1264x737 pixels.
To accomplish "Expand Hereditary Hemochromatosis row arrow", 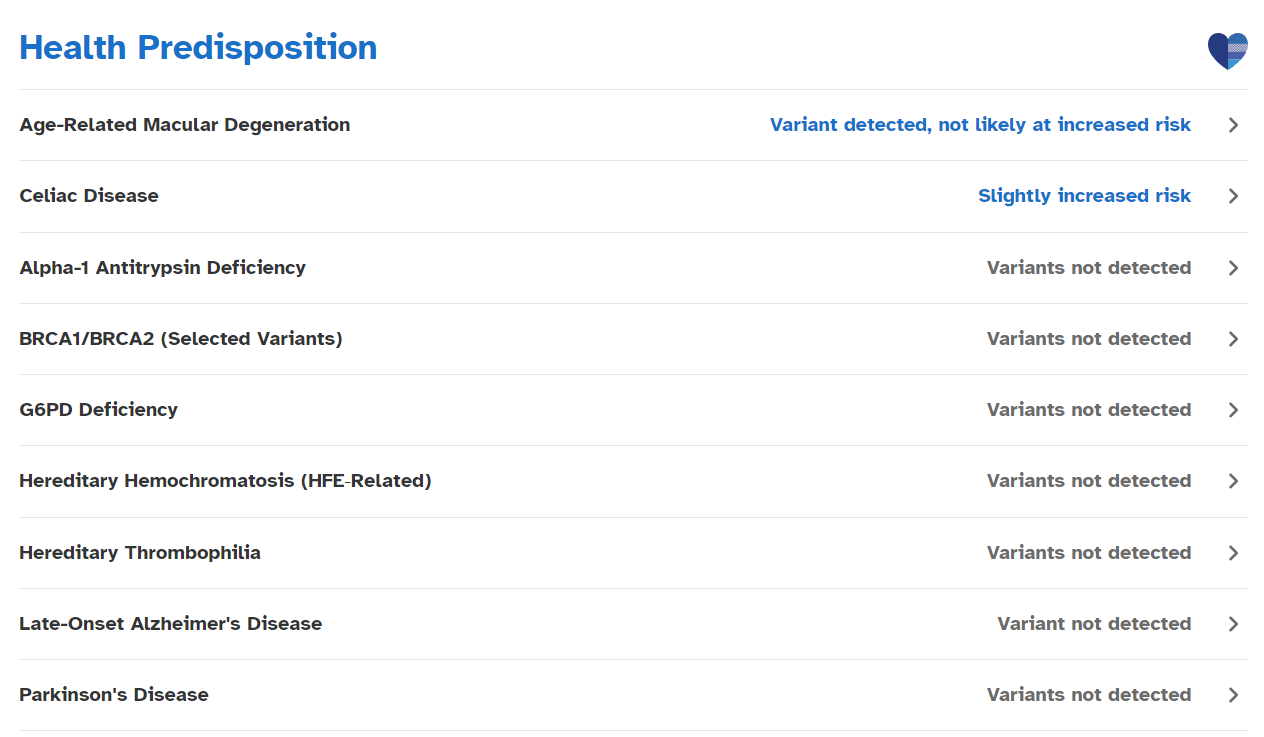I will tap(1233, 481).
